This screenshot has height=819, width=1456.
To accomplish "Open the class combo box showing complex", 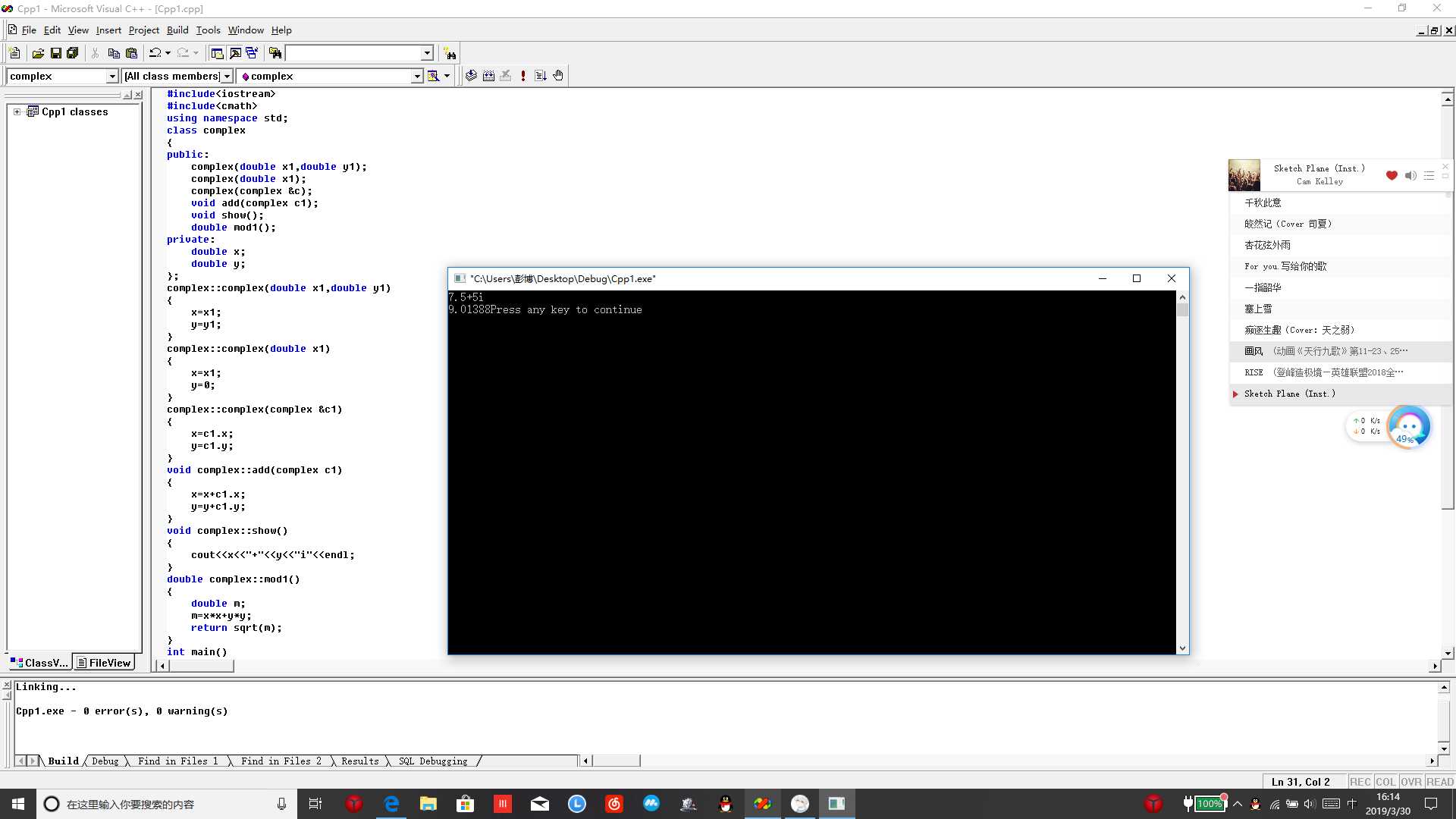I will (62, 76).
